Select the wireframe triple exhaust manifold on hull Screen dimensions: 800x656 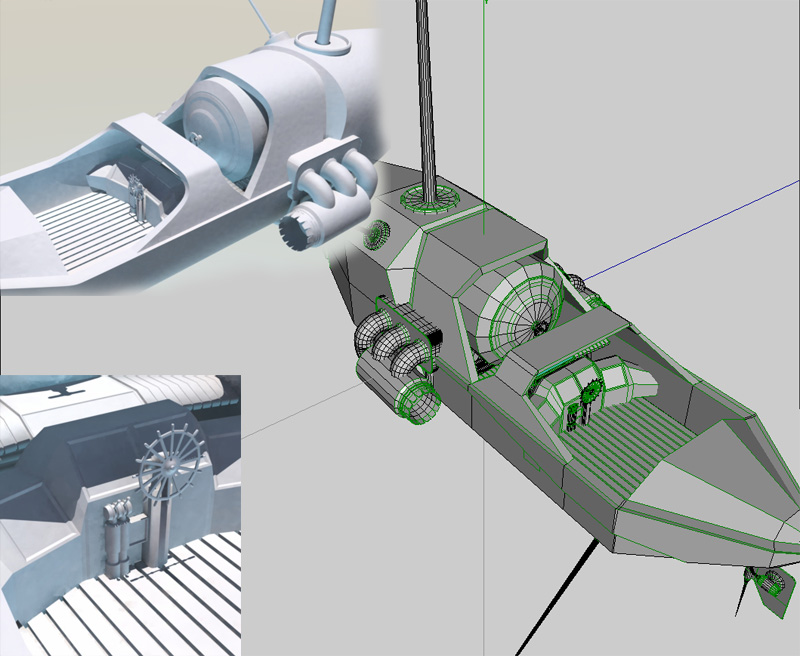click(397, 335)
